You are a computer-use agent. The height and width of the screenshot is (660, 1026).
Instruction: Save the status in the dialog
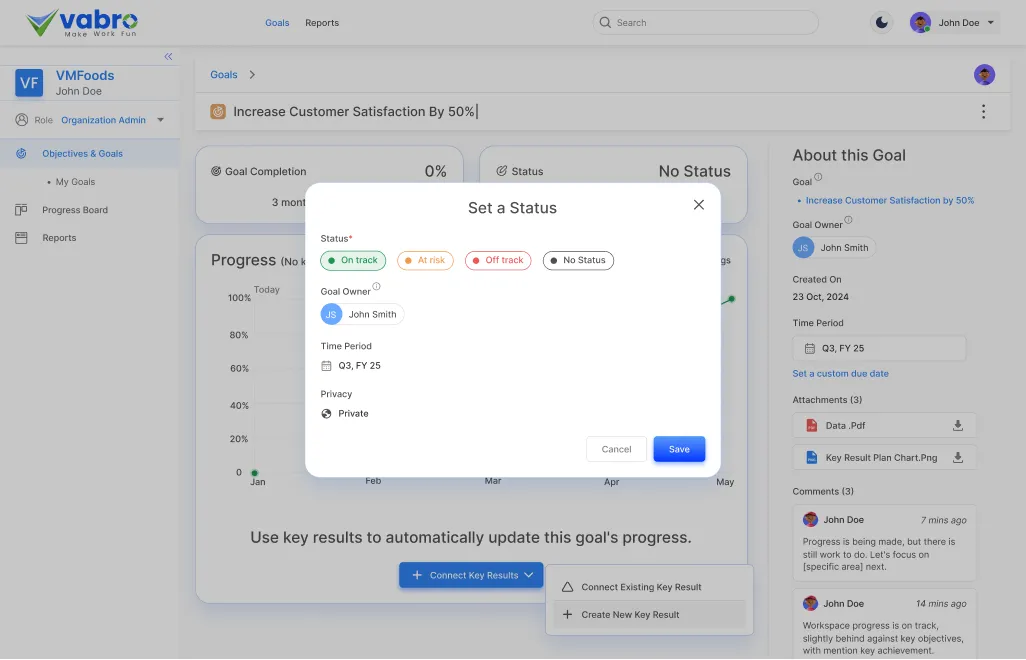(679, 449)
